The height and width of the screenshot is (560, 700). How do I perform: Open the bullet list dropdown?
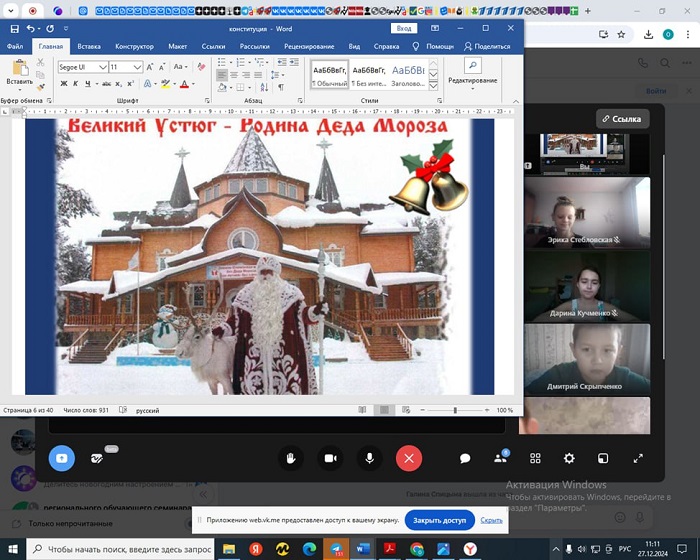click(230, 63)
